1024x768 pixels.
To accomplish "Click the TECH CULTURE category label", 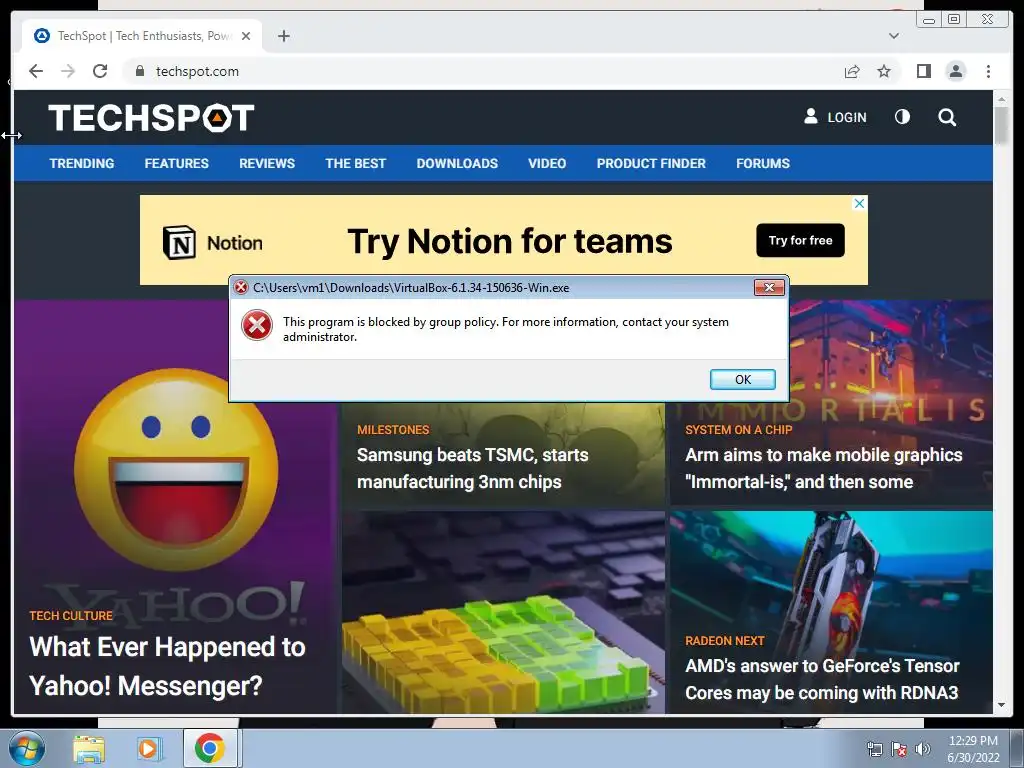I will tap(71, 616).
